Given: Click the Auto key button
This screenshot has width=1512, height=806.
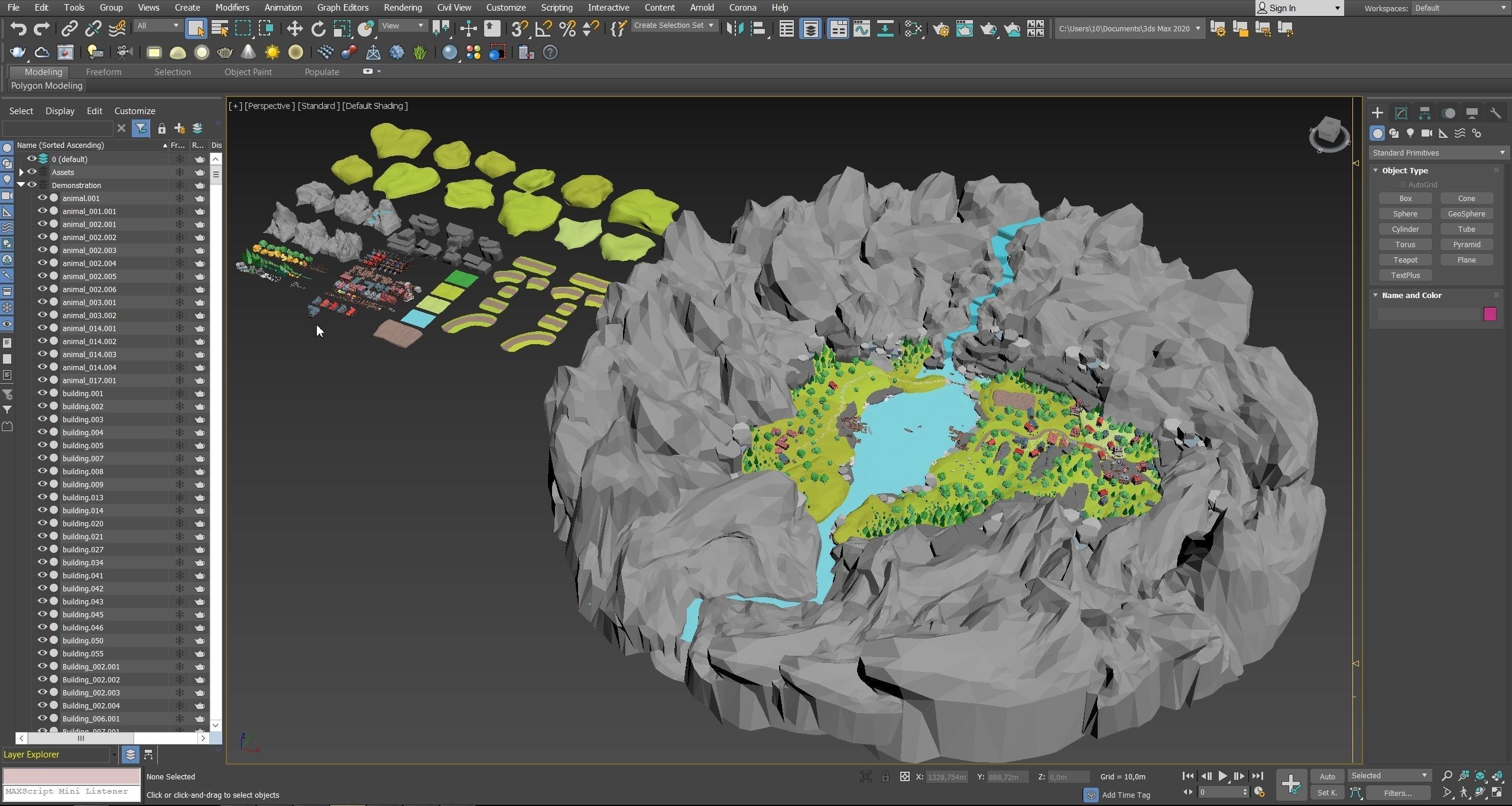Looking at the screenshot, I should click(1327, 776).
